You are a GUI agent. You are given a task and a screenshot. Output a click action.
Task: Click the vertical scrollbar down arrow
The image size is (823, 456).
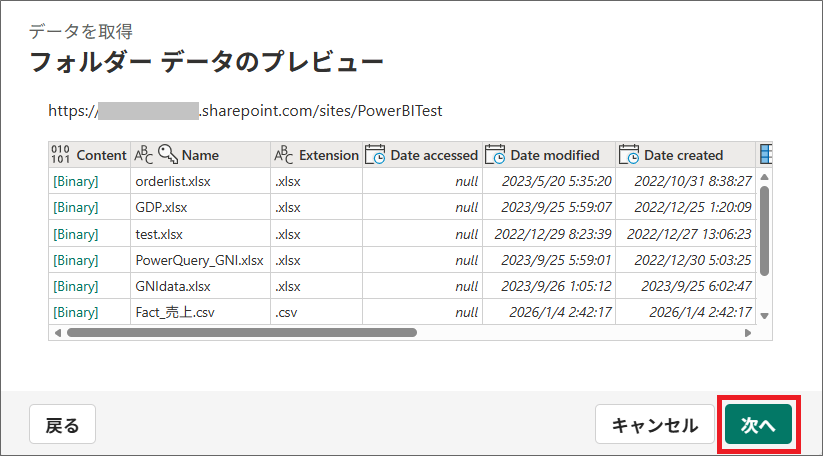tap(765, 315)
